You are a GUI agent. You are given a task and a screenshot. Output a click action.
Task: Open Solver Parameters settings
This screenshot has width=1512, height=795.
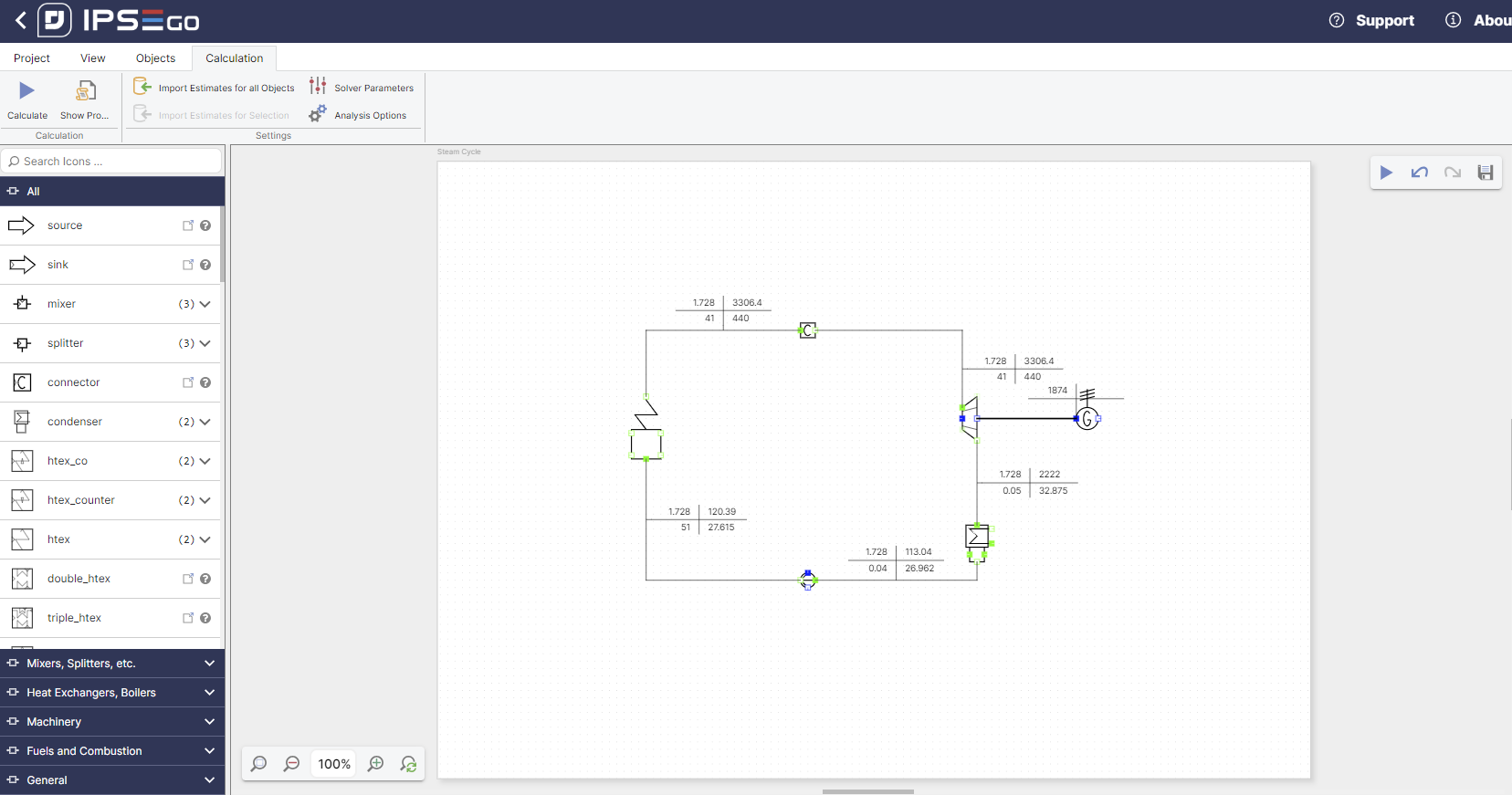point(362,88)
